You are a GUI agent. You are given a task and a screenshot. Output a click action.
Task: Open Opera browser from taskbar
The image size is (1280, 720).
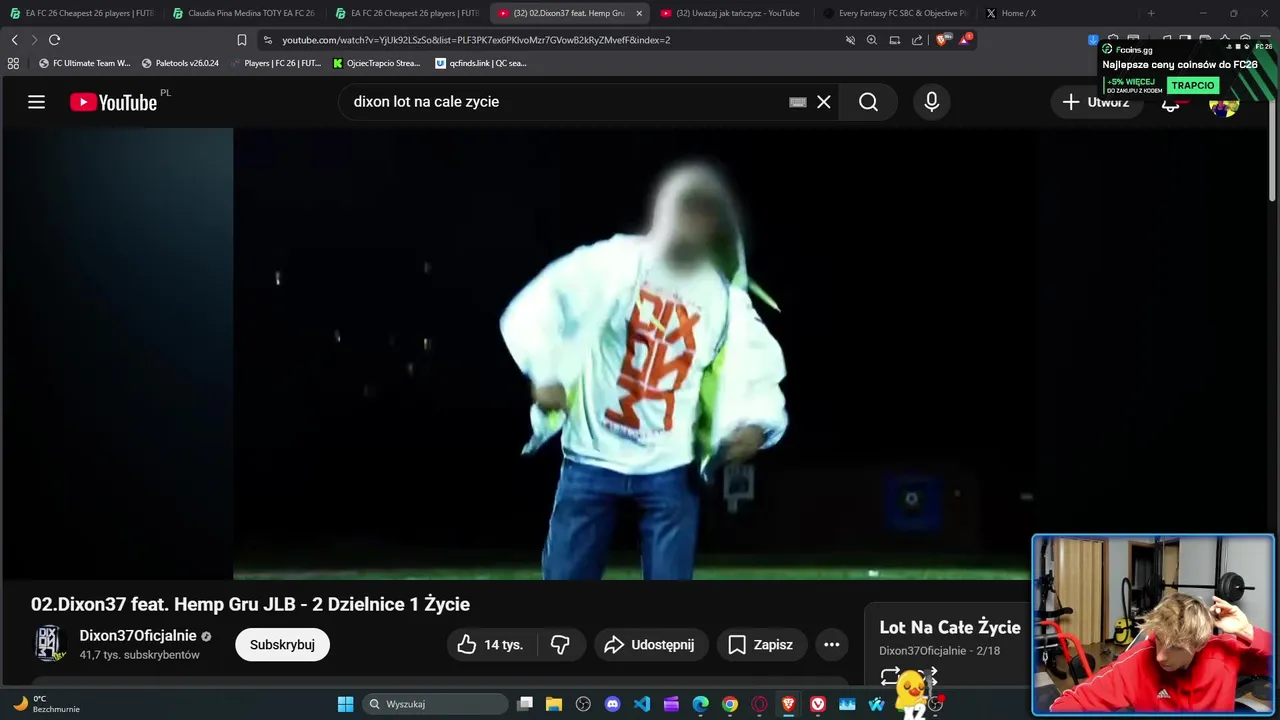[x=759, y=704]
